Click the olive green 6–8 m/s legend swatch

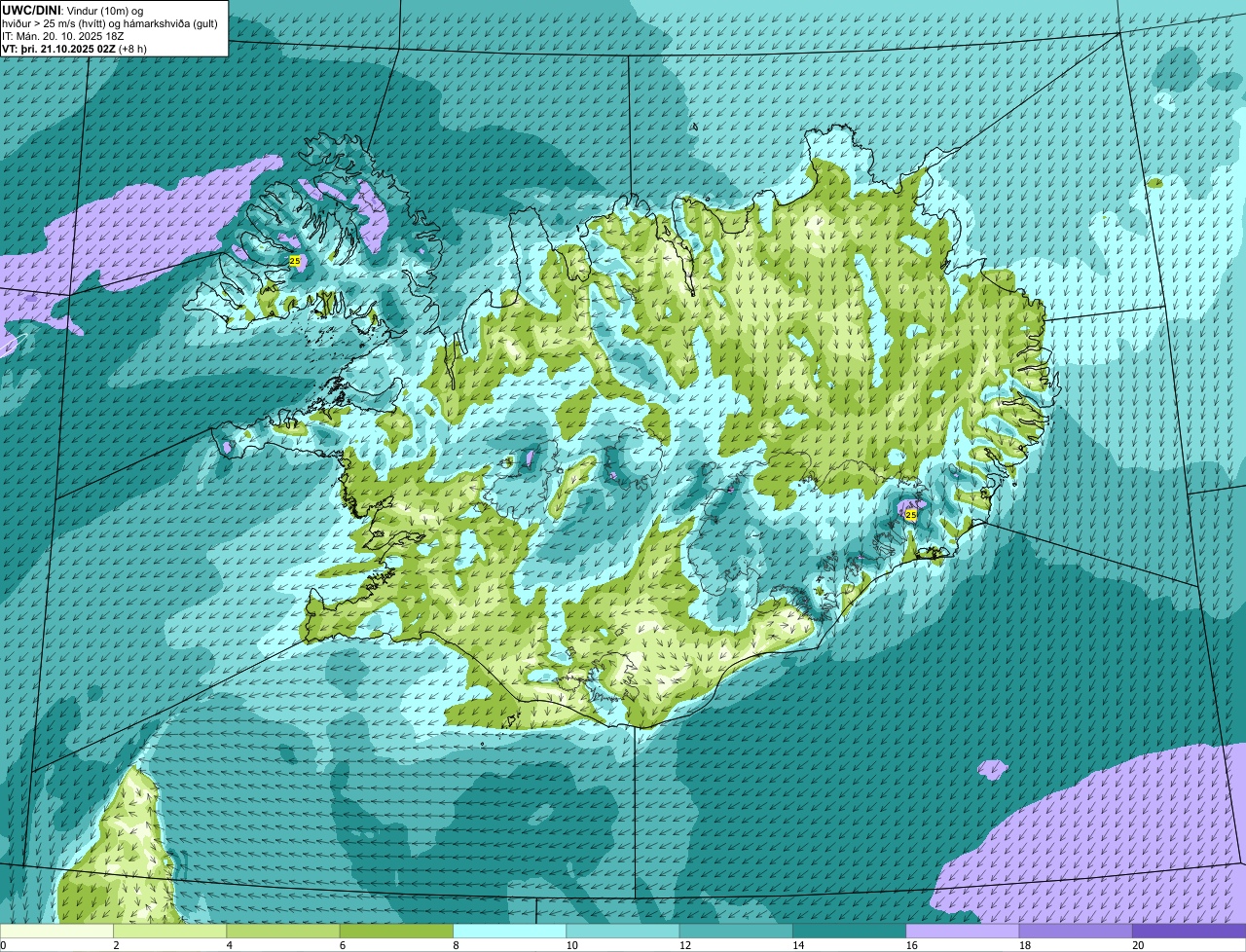pyautogui.click(x=397, y=932)
